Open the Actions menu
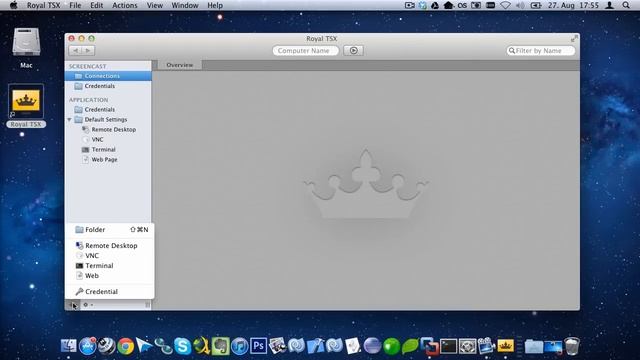The width and height of the screenshot is (640, 360). tap(125, 5)
